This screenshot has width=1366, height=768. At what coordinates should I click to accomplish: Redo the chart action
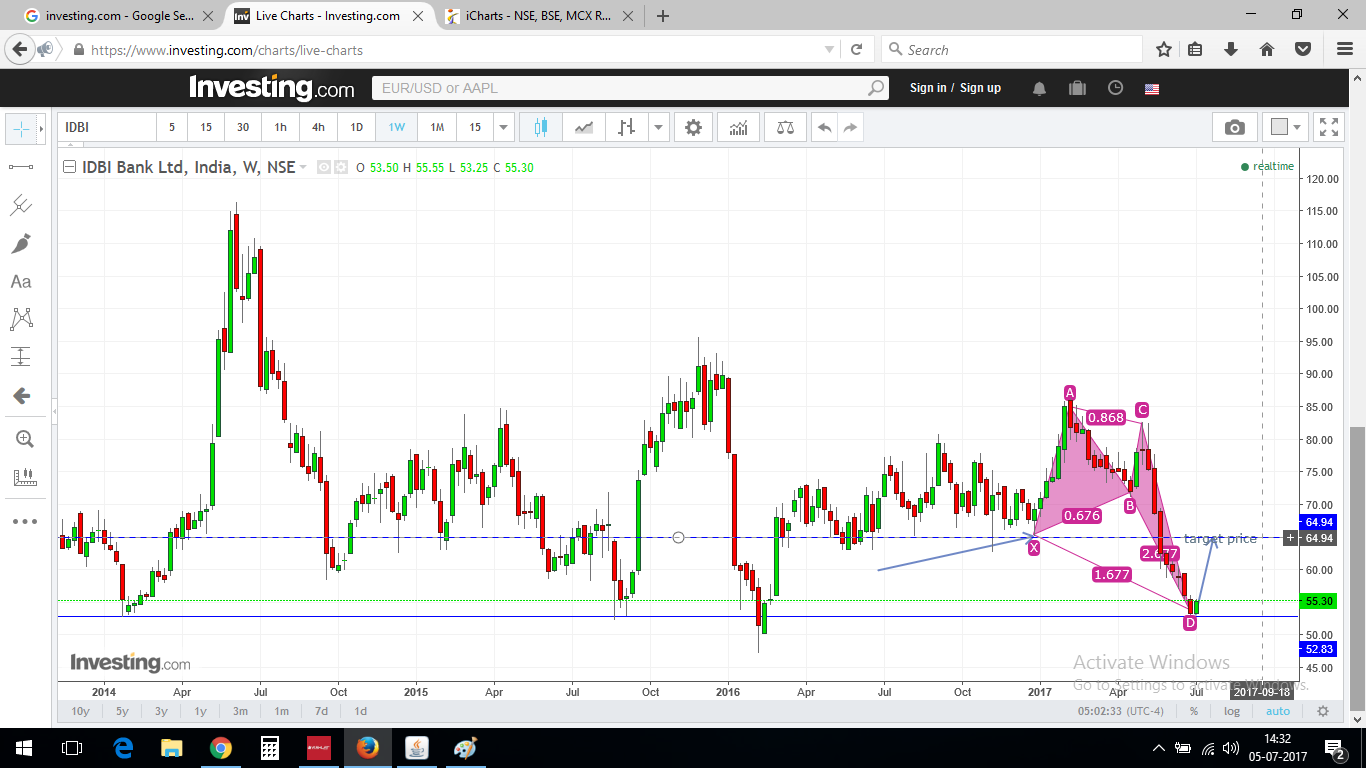coord(850,127)
